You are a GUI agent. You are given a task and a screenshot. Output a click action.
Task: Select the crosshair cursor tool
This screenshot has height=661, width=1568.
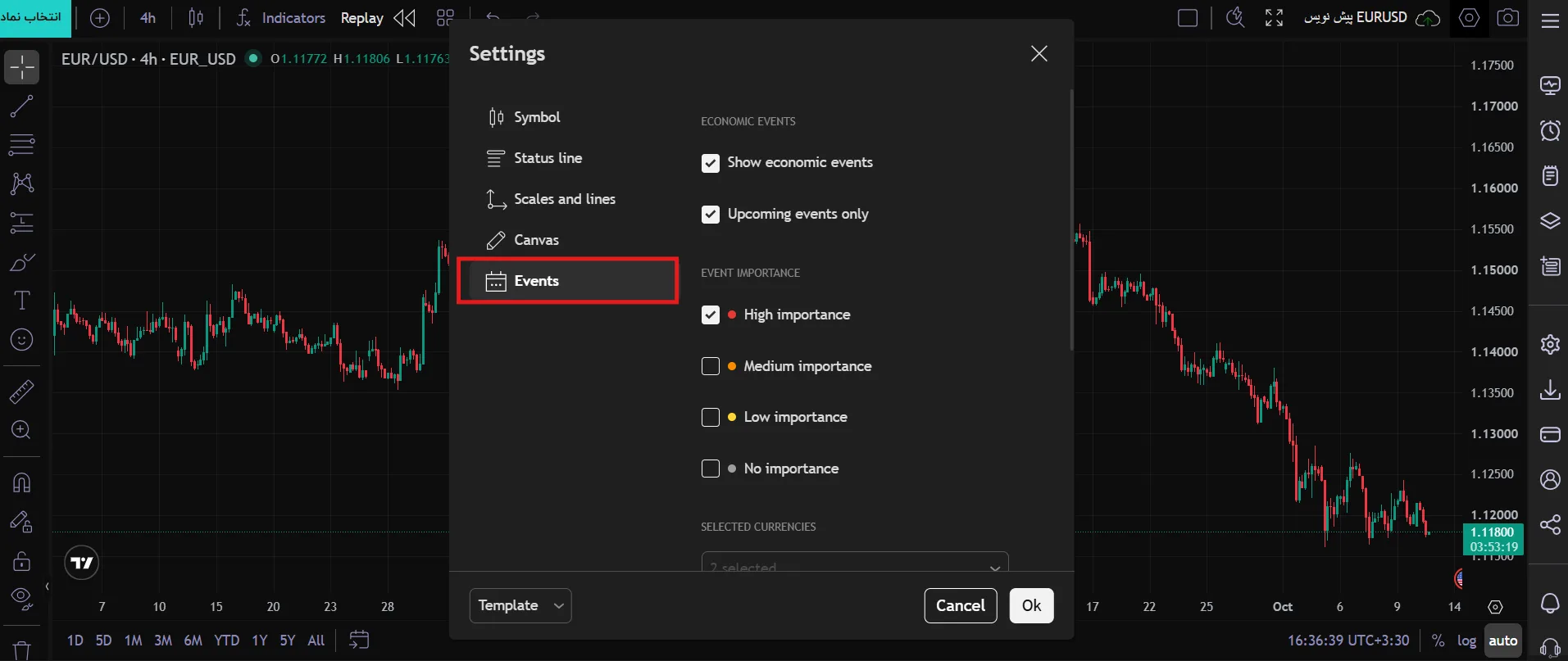point(21,67)
